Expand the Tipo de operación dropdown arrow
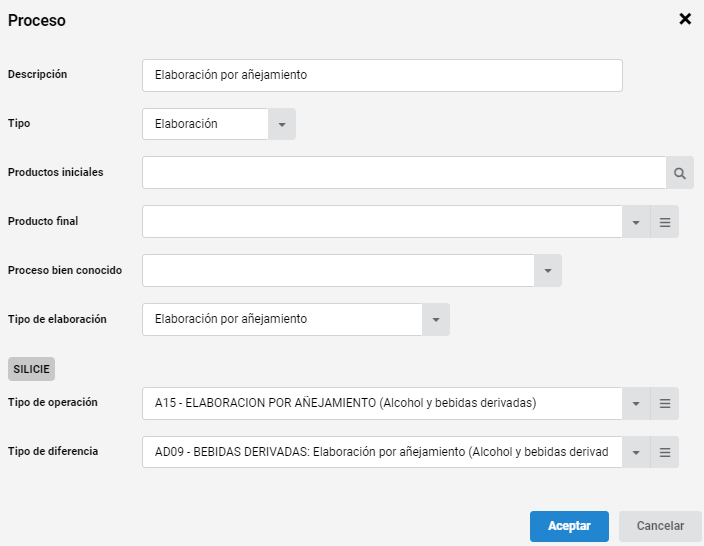704x546 pixels. click(636, 404)
